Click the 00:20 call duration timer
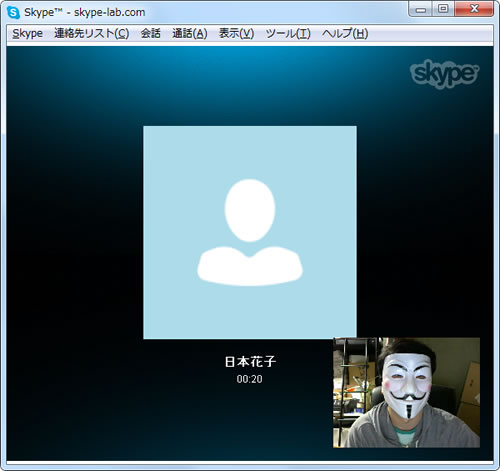 pyautogui.click(x=249, y=379)
